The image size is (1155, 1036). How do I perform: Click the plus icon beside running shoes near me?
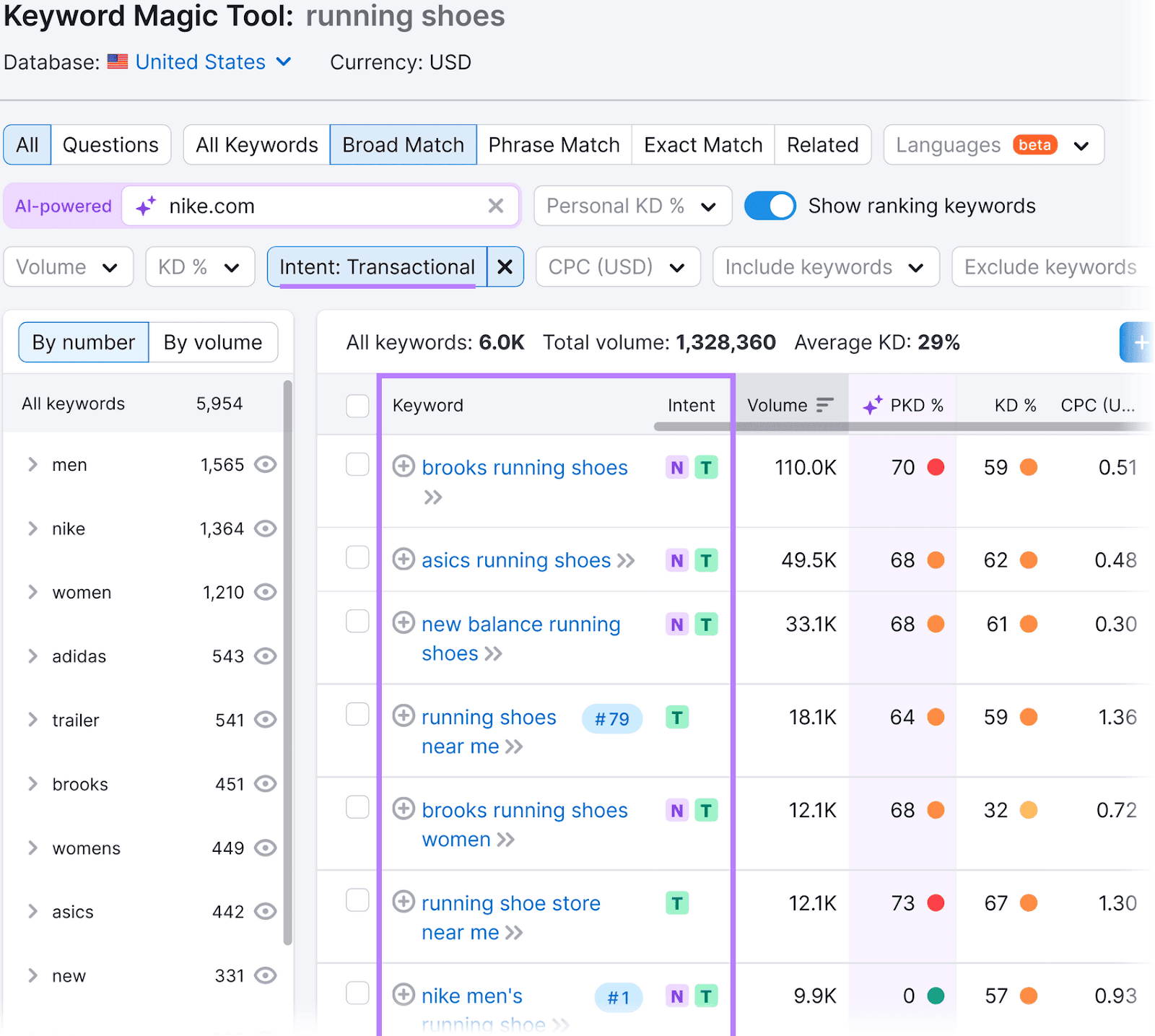tap(404, 715)
